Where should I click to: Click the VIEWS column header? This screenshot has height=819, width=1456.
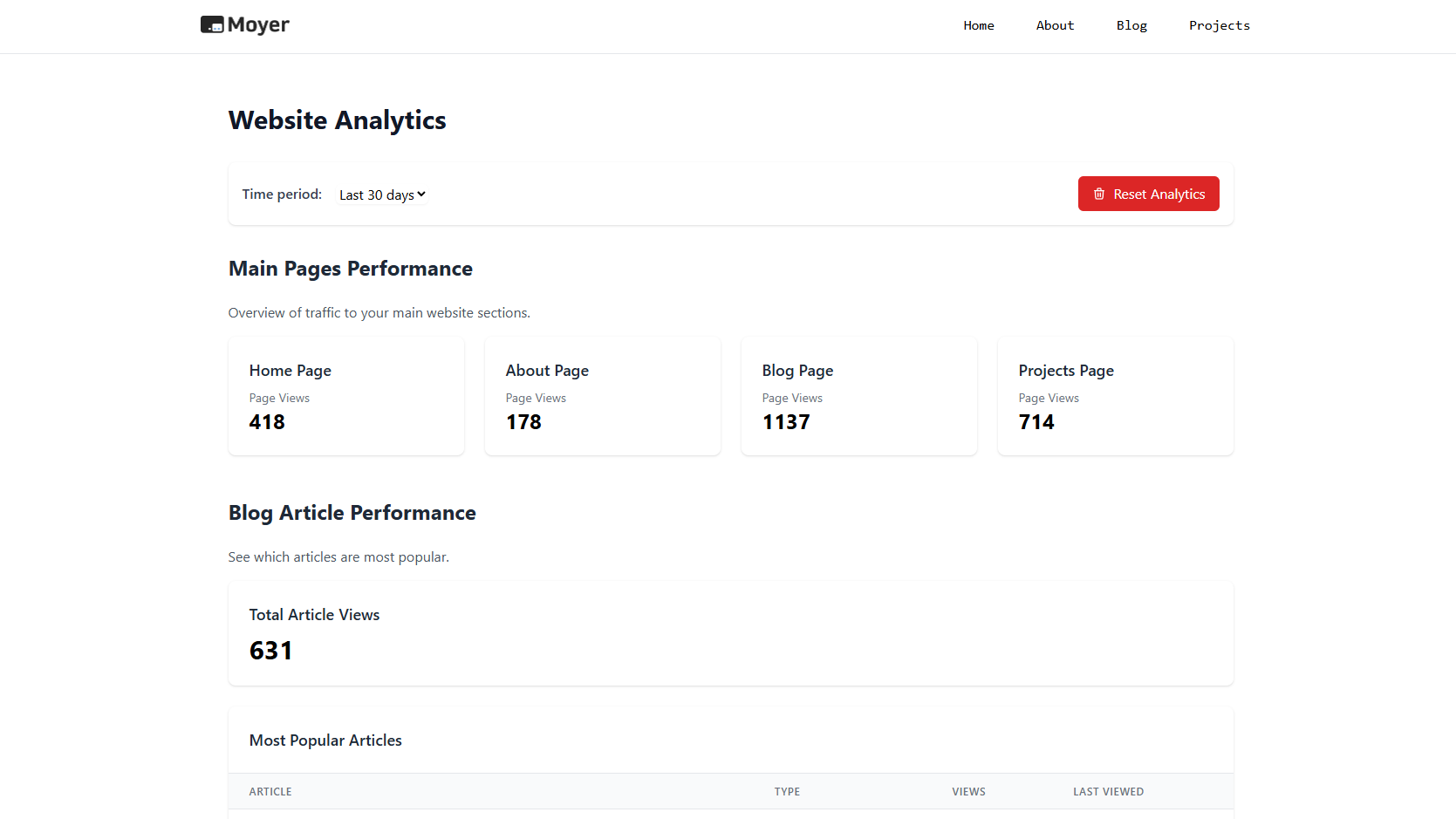pos(968,792)
